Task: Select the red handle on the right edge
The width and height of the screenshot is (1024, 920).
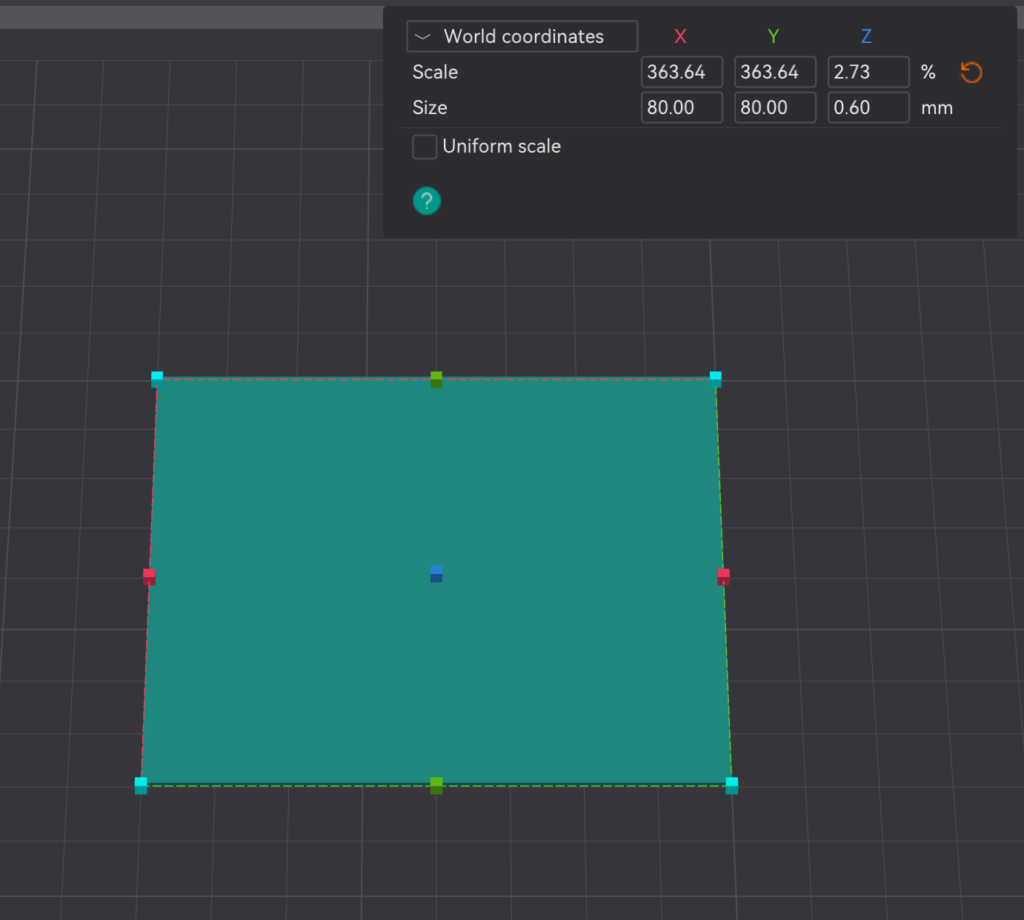Action: 723,576
